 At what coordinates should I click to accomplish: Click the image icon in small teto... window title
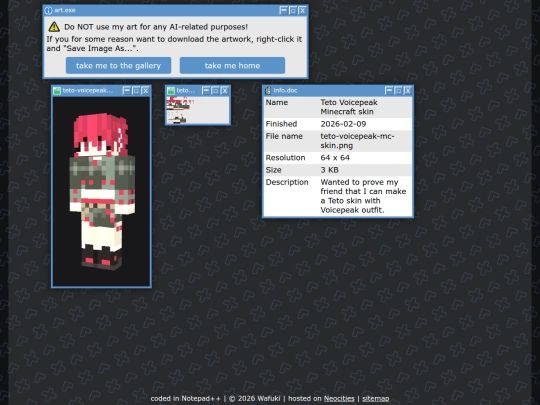pos(170,91)
